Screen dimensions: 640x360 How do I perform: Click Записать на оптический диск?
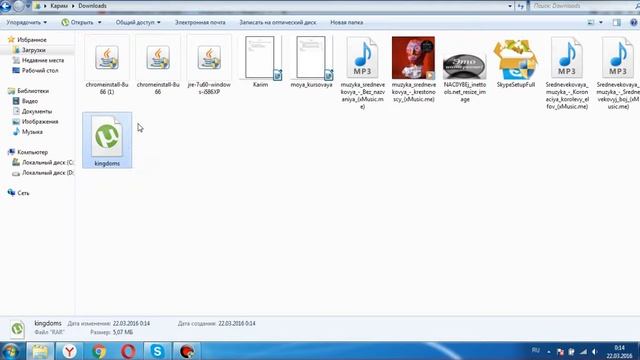point(278,22)
